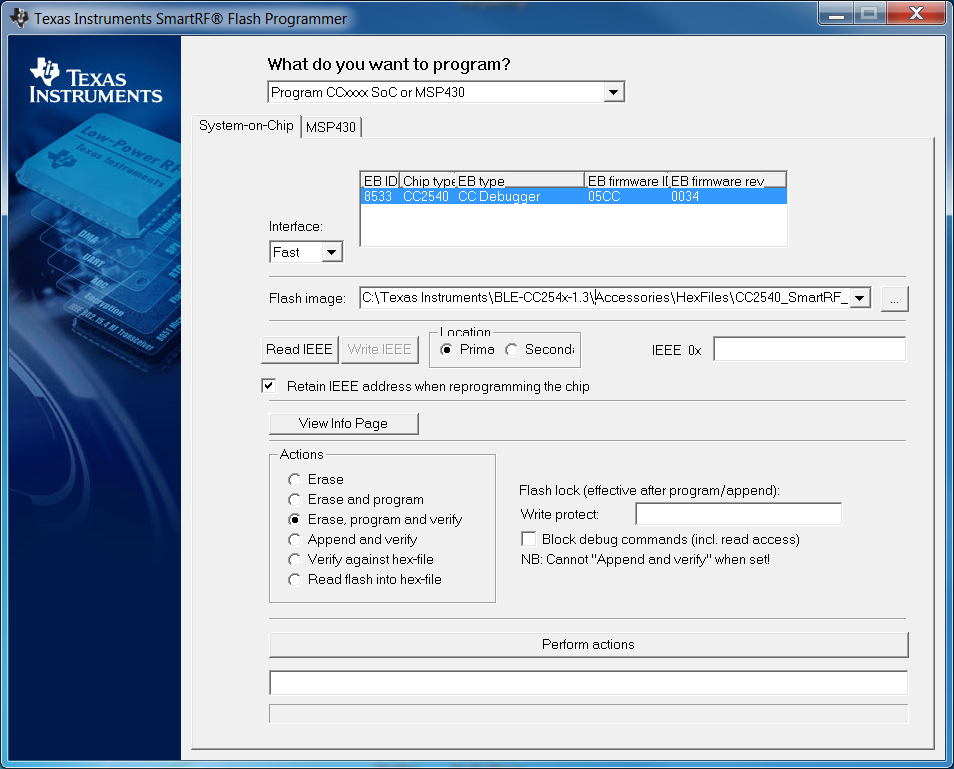
Task: Select Verify against hex-file action
Action: point(295,560)
